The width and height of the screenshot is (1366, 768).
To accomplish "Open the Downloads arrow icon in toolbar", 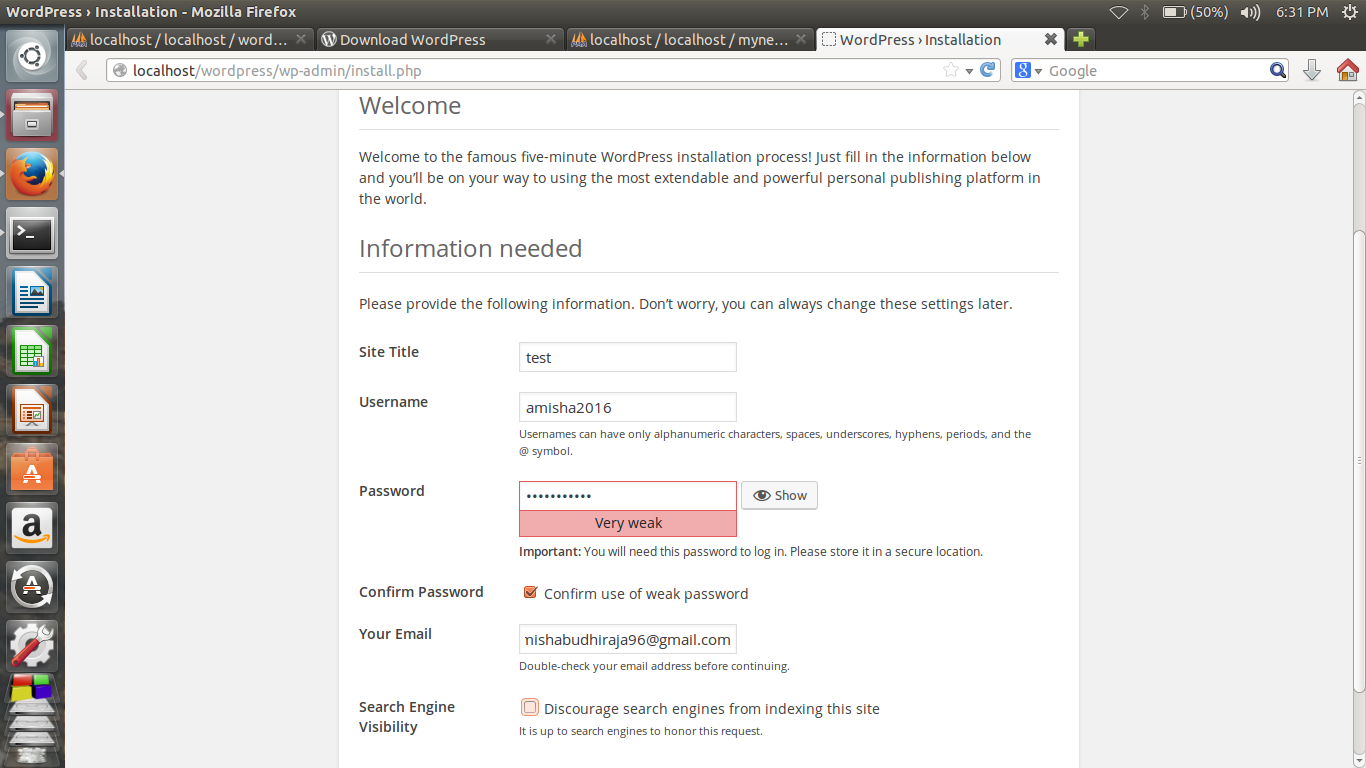I will pos(1313,70).
